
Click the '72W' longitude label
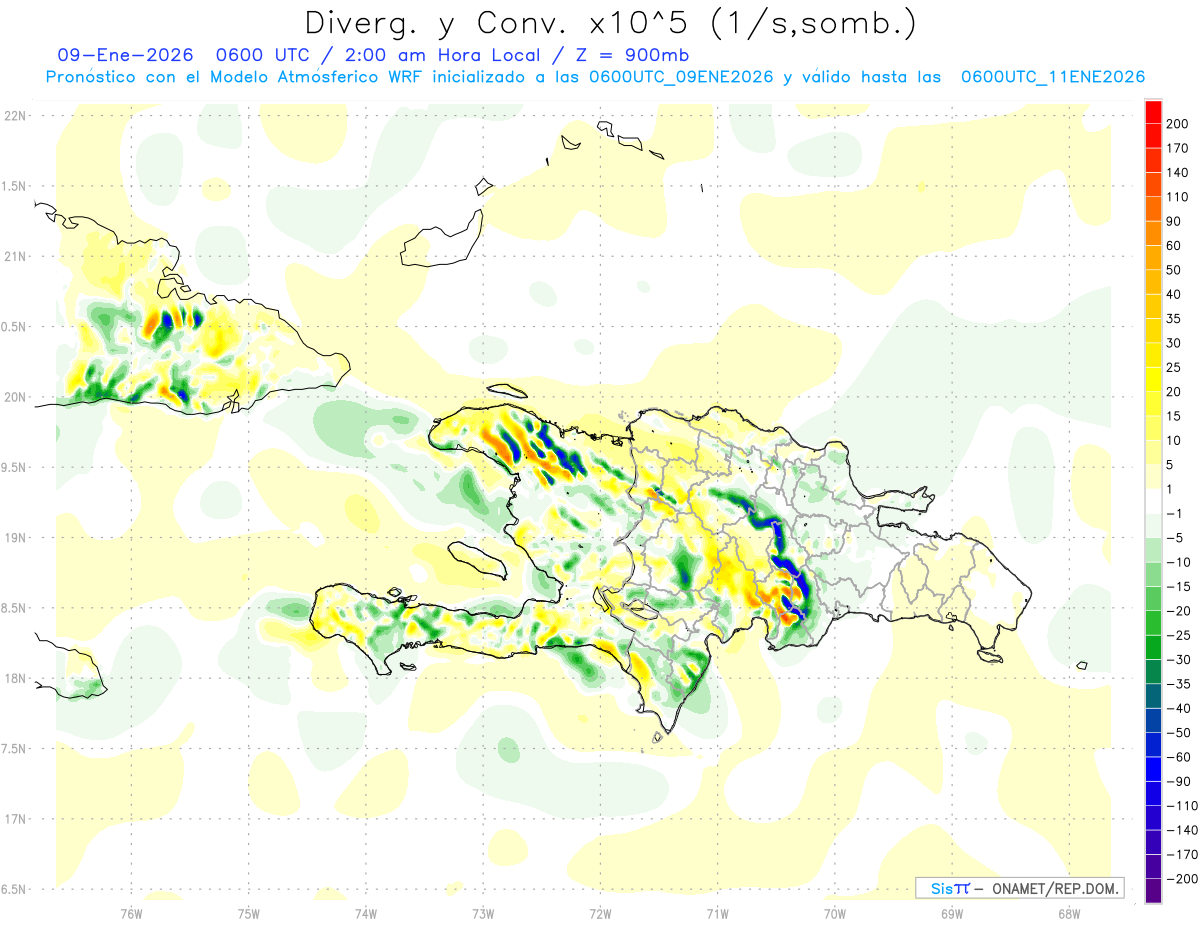[600, 913]
